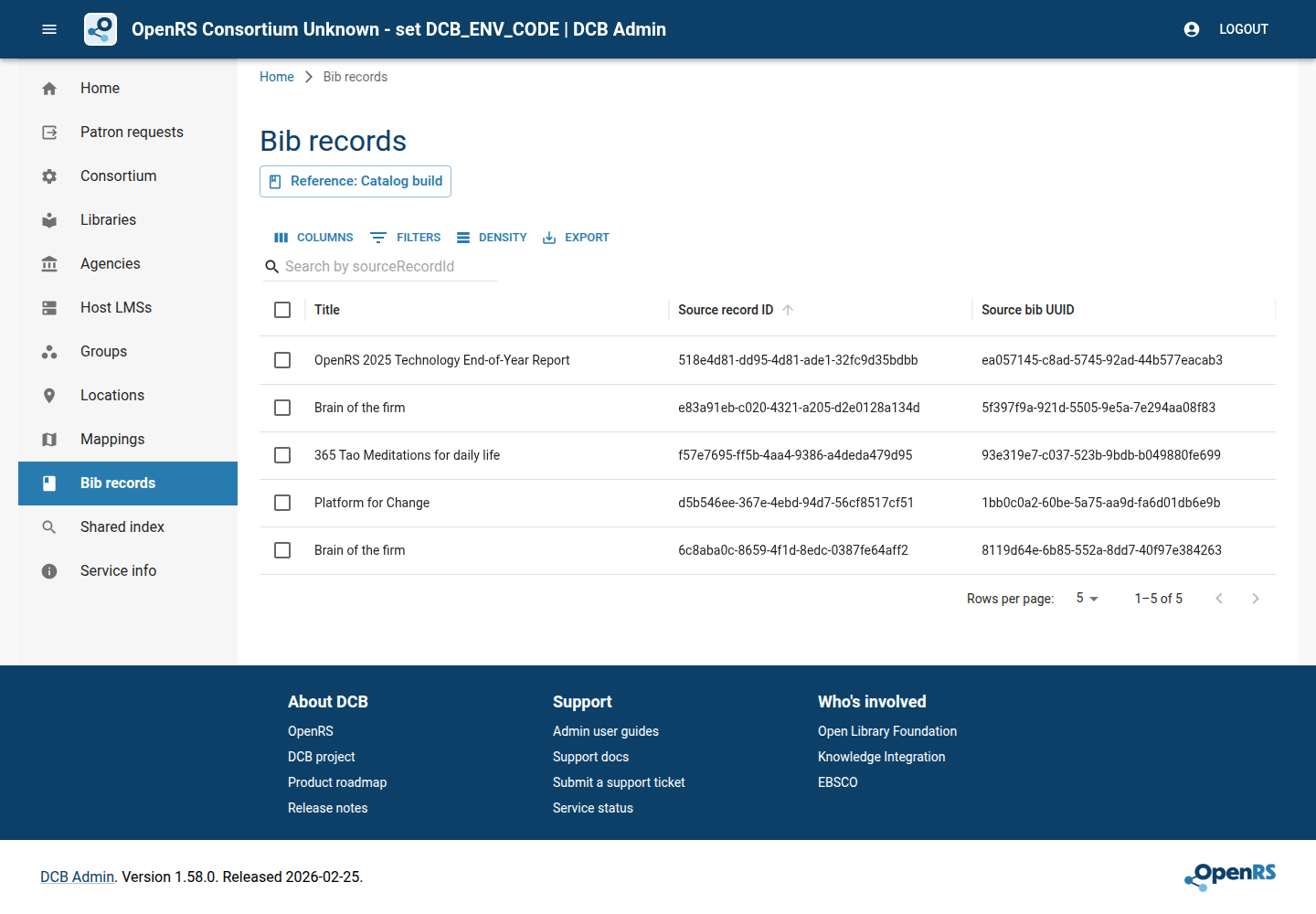Open the Columns panel
1316x914 pixels.
(x=313, y=238)
